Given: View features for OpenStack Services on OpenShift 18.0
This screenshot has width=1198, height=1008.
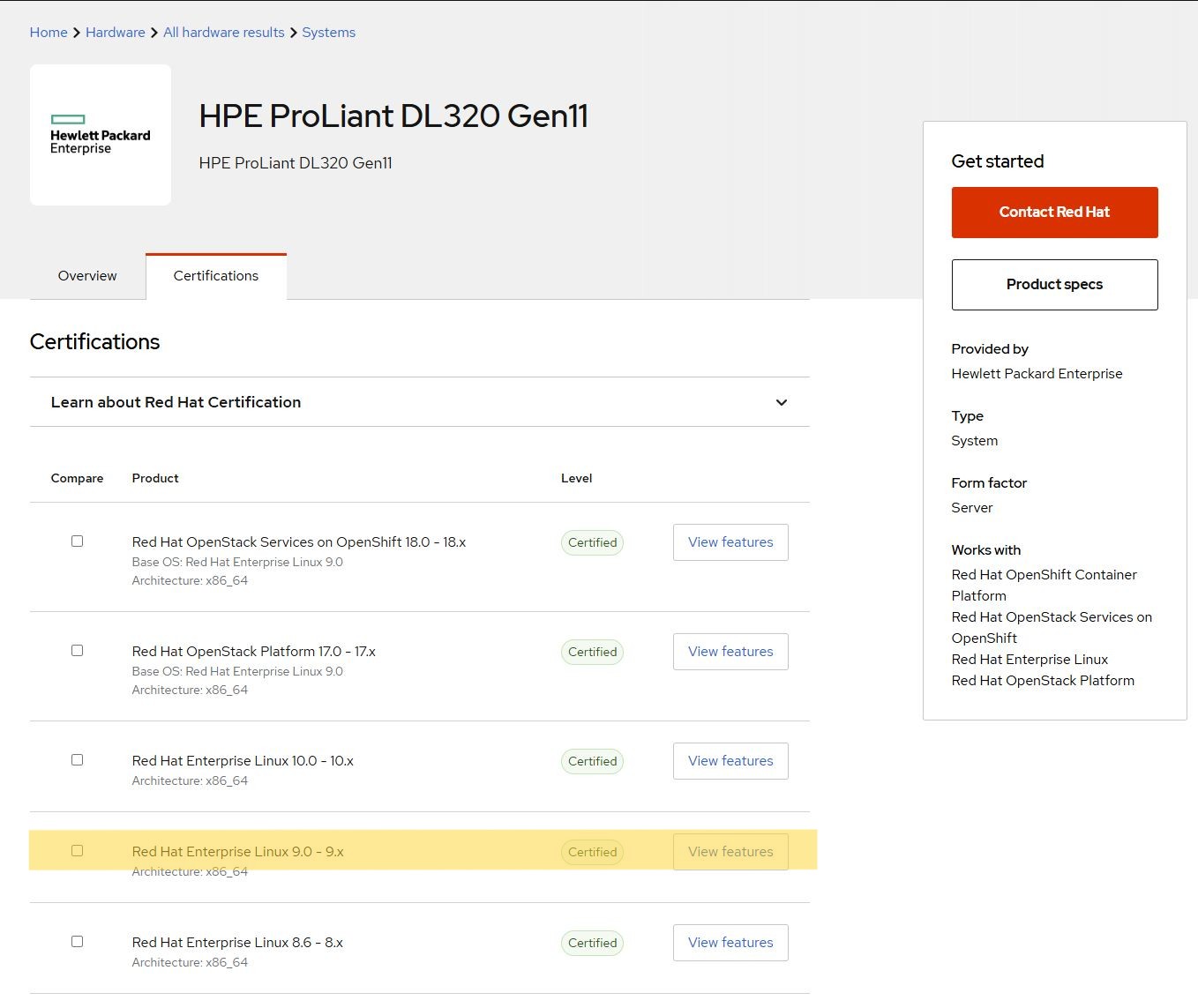Looking at the screenshot, I should coord(730,542).
